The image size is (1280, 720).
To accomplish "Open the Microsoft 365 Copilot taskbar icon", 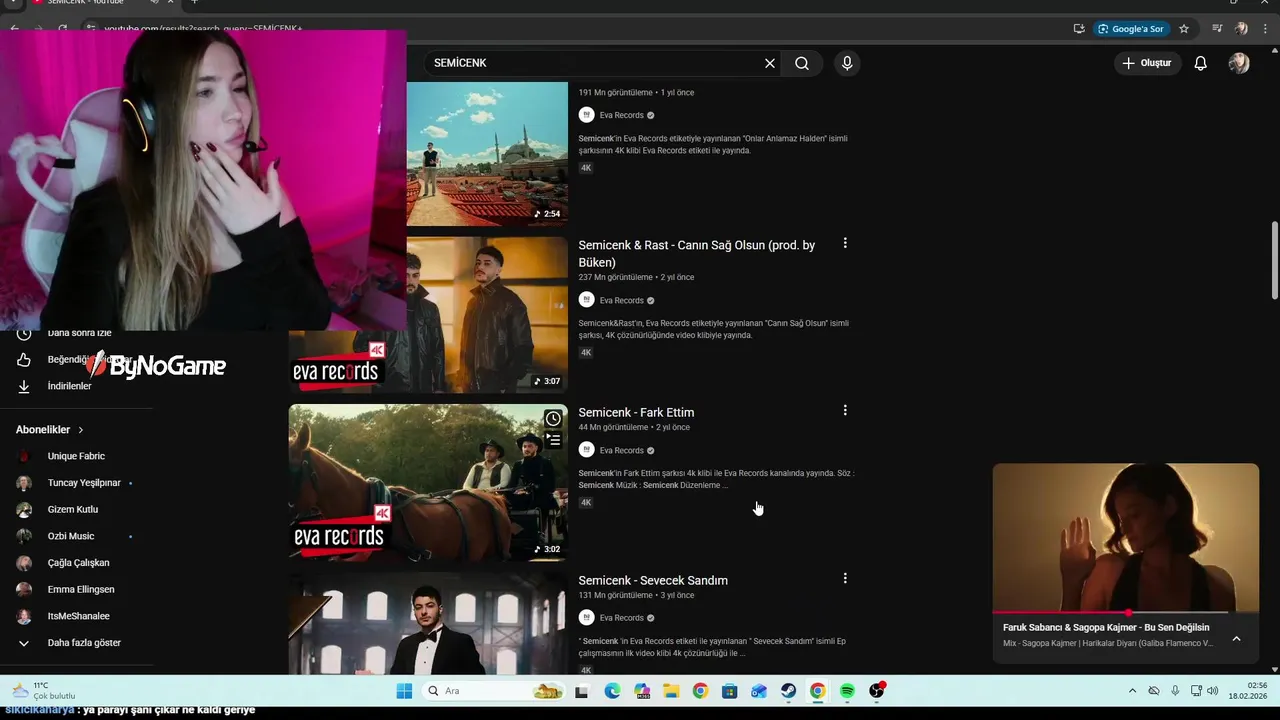I will 641,691.
